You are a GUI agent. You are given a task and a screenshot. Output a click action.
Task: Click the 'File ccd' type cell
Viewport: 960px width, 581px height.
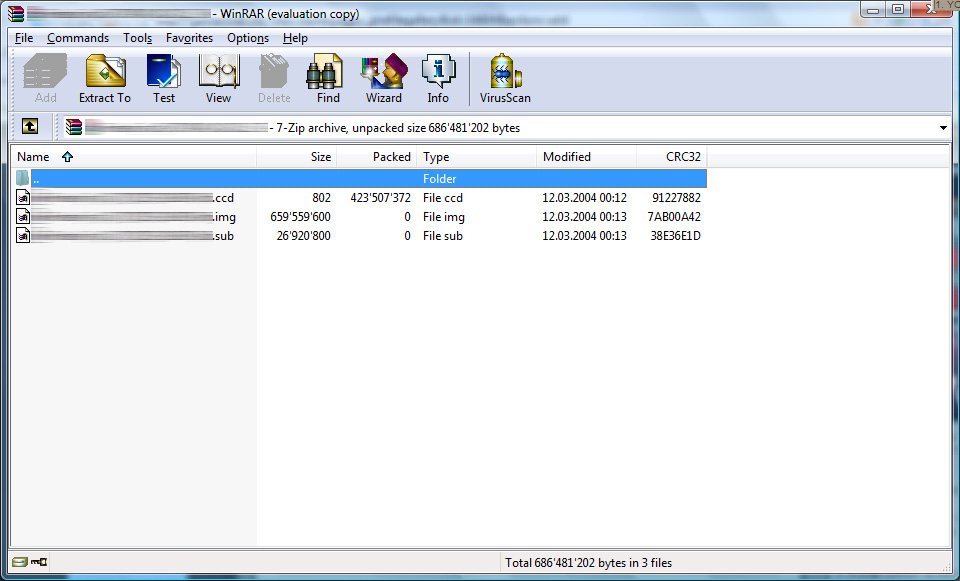(x=443, y=198)
